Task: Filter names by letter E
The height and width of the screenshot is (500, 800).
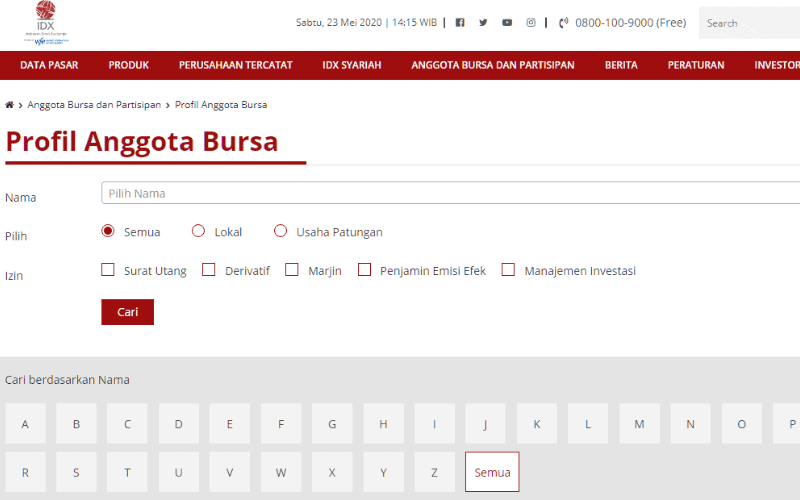Action: [230, 423]
